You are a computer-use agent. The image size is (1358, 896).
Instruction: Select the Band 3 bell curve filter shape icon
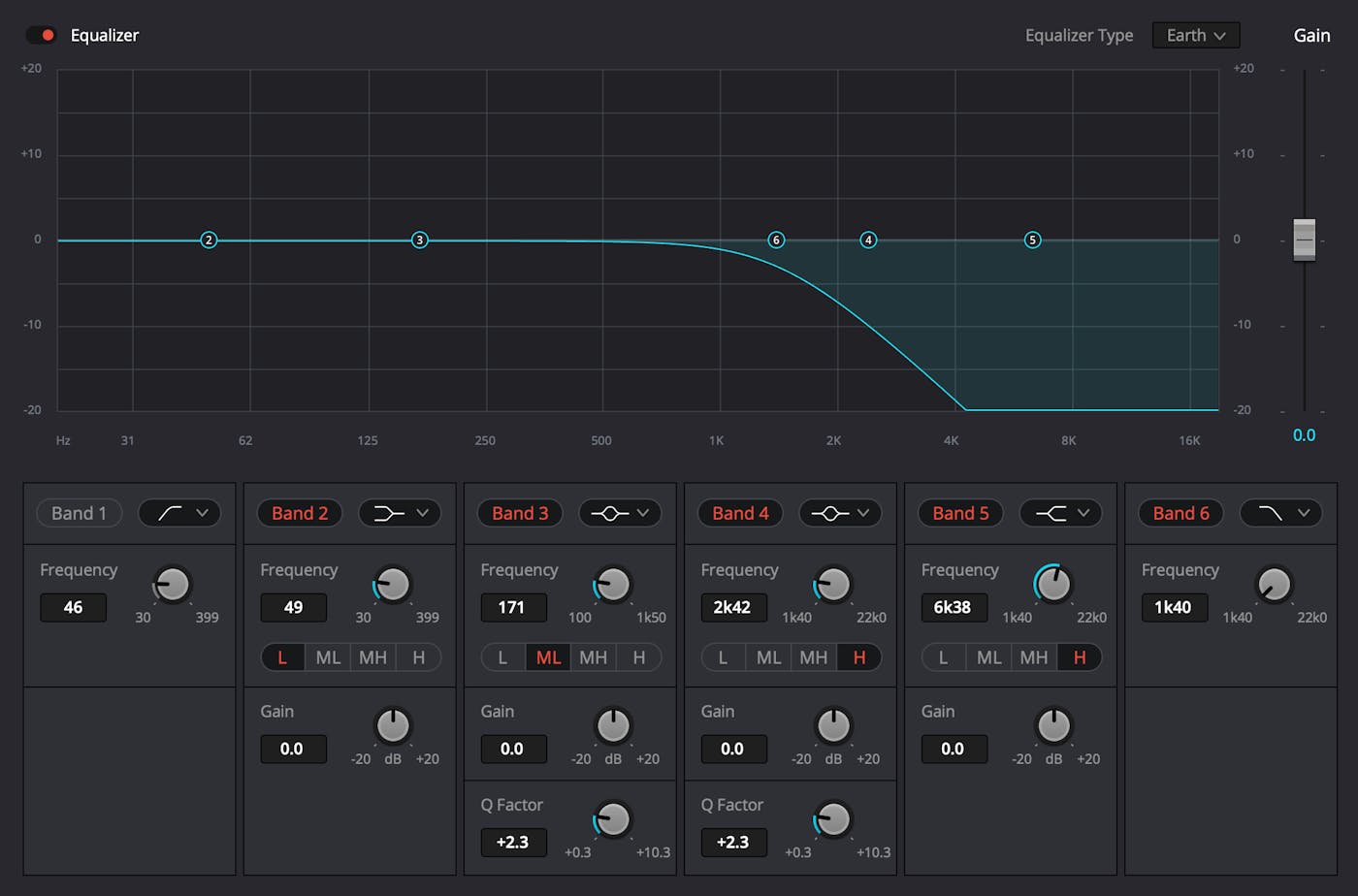point(612,513)
